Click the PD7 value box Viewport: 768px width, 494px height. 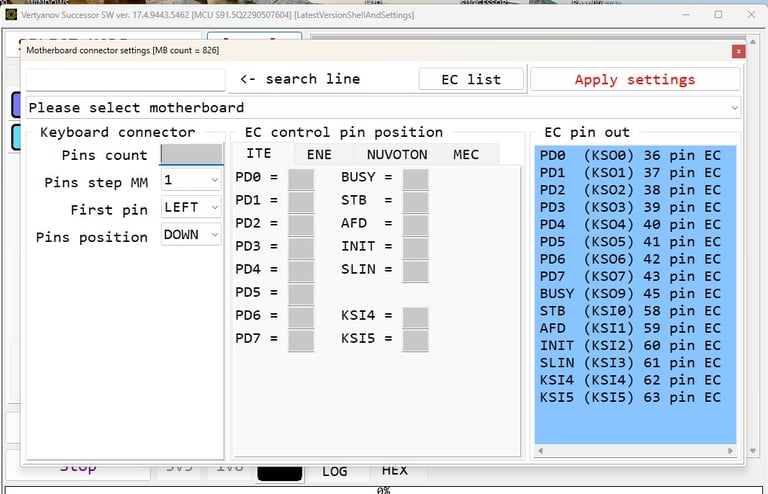tap(301, 340)
